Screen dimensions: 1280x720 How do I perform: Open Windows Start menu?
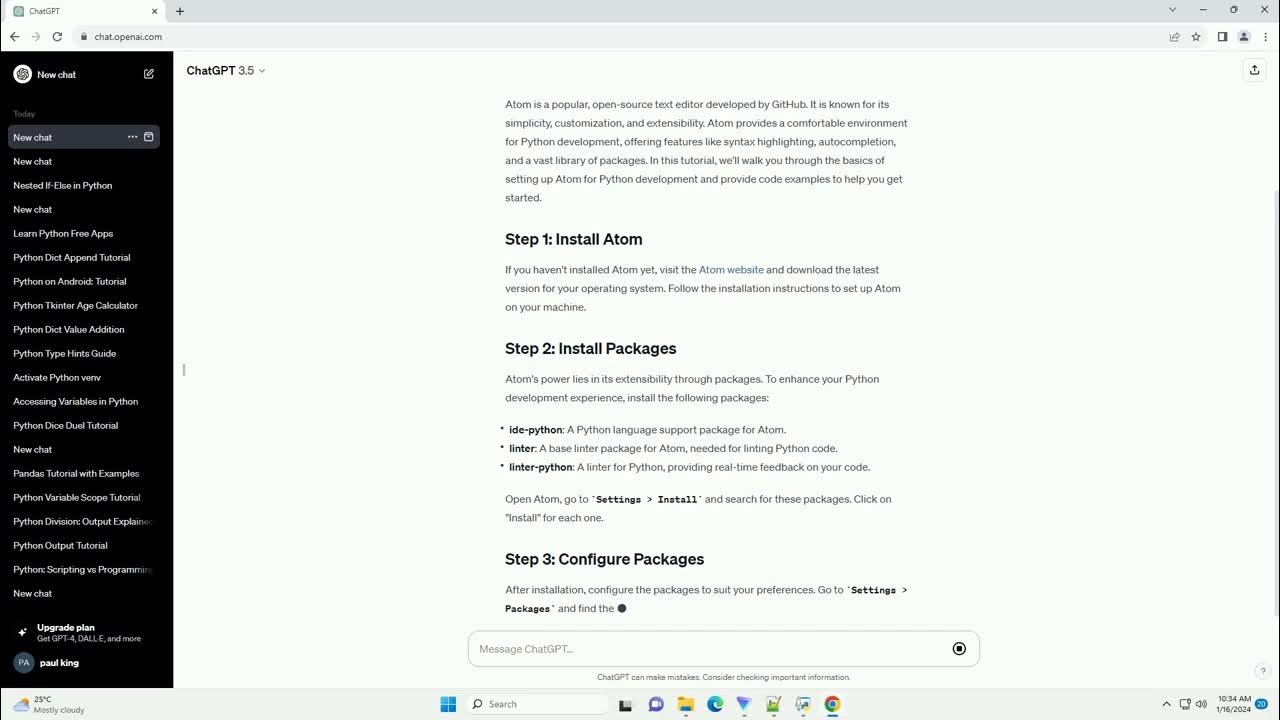448,704
